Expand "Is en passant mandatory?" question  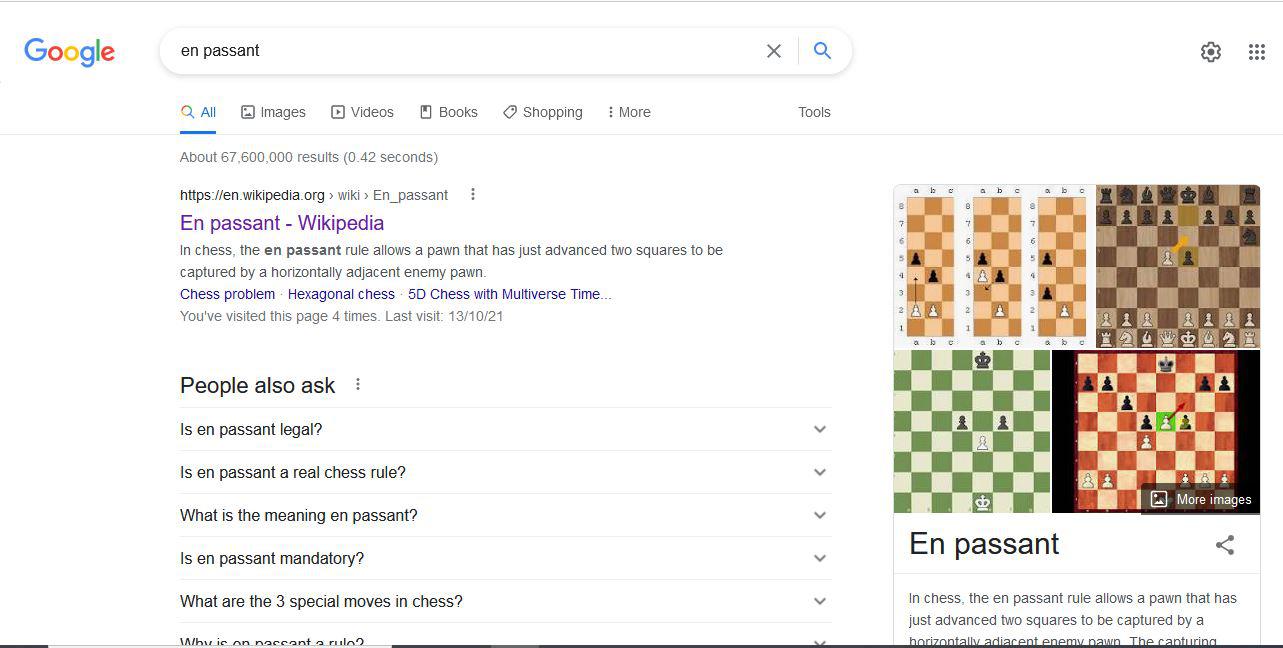(819, 558)
